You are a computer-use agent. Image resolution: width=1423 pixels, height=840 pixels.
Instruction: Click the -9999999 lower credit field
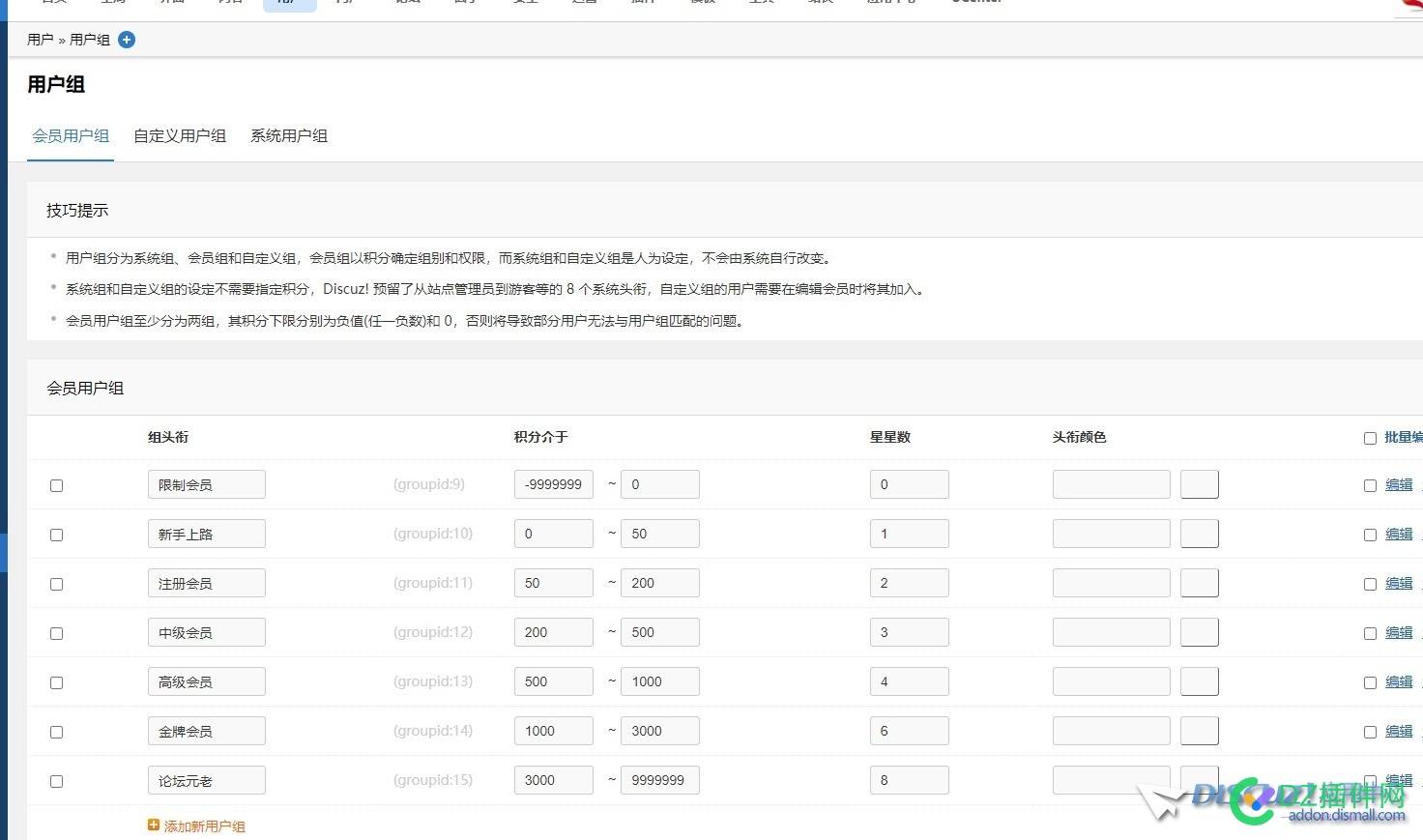(554, 484)
